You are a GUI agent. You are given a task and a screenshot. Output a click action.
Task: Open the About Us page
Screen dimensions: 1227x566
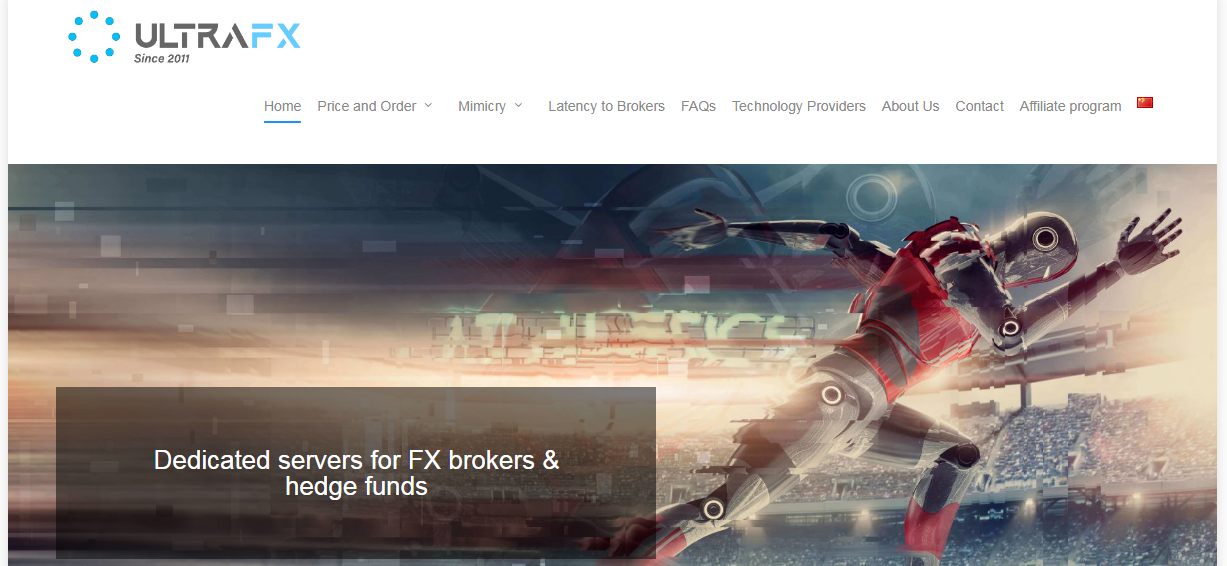910,106
